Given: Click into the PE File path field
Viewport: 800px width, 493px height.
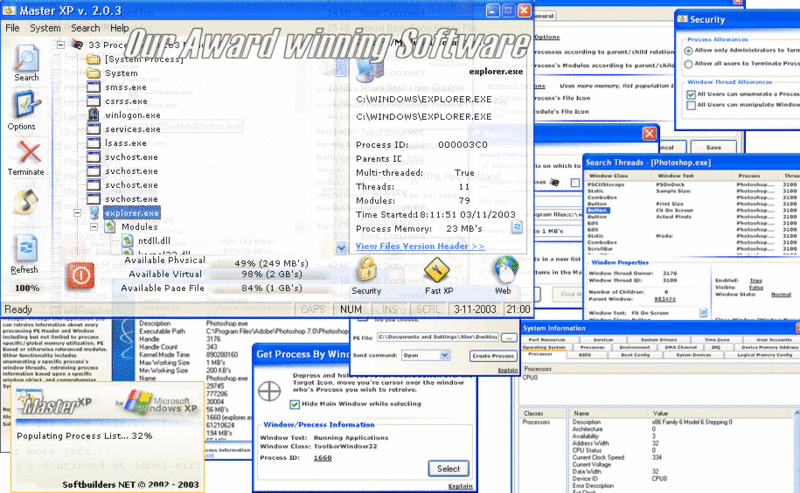Looking at the screenshot, I should (437, 337).
